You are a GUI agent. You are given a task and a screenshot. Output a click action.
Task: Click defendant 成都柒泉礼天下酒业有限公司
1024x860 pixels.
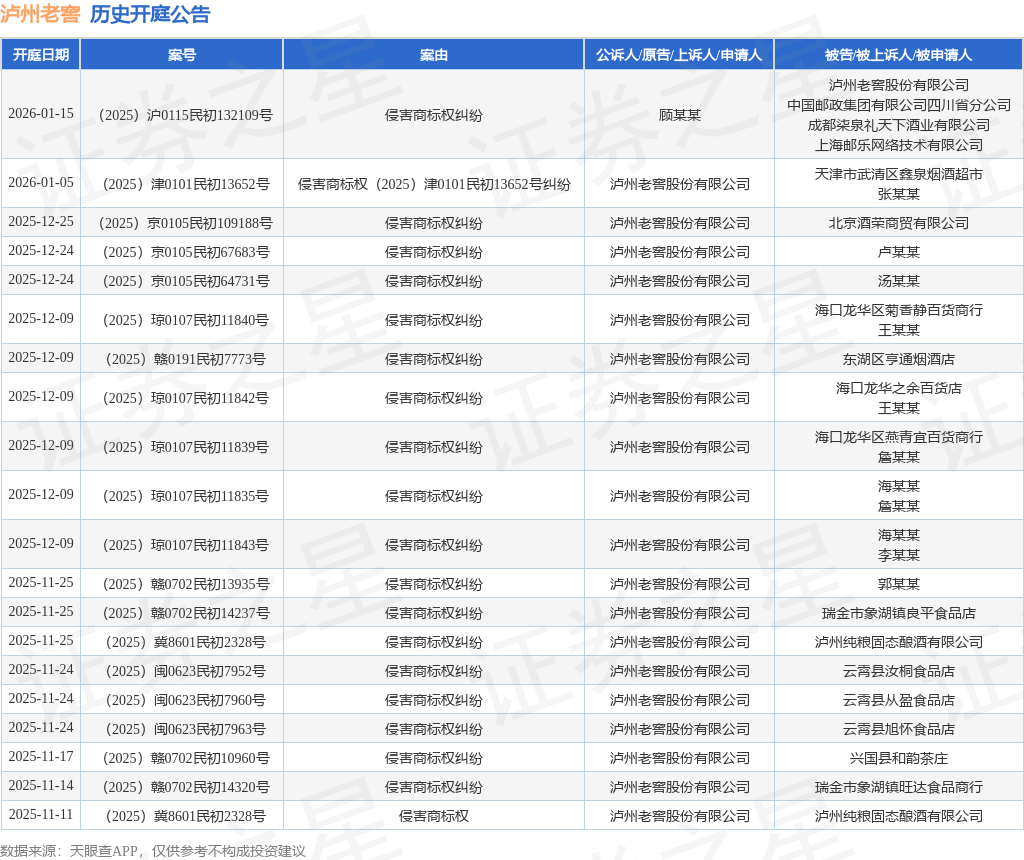899,125
